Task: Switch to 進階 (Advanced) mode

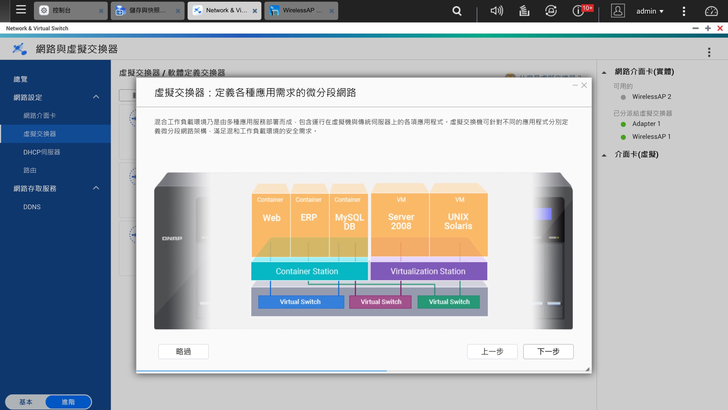Action: click(x=68, y=401)
